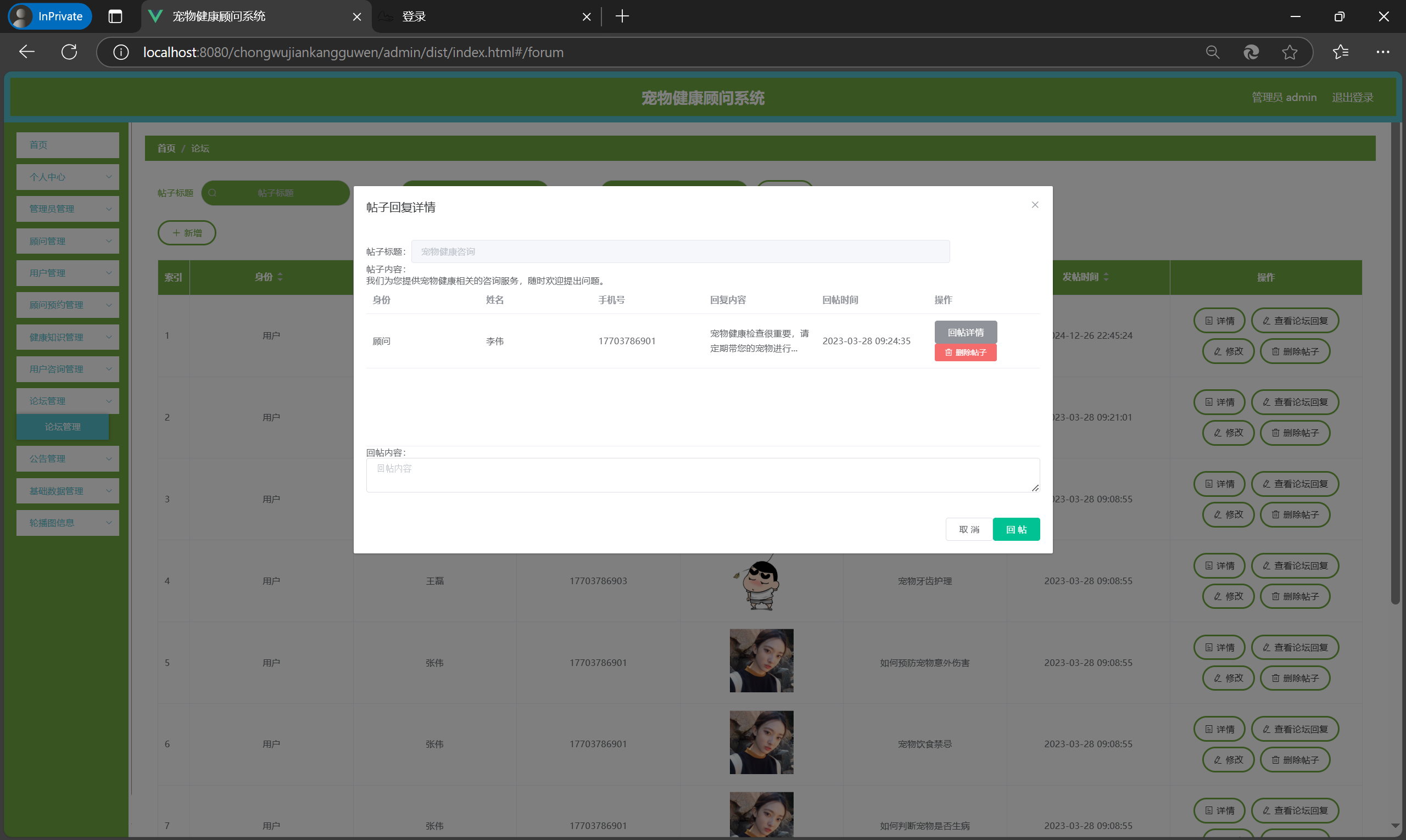The image size is (1406, 840).
Task: Open the browser zoom magnifier icon
Action: click(x=1212, y=52)
